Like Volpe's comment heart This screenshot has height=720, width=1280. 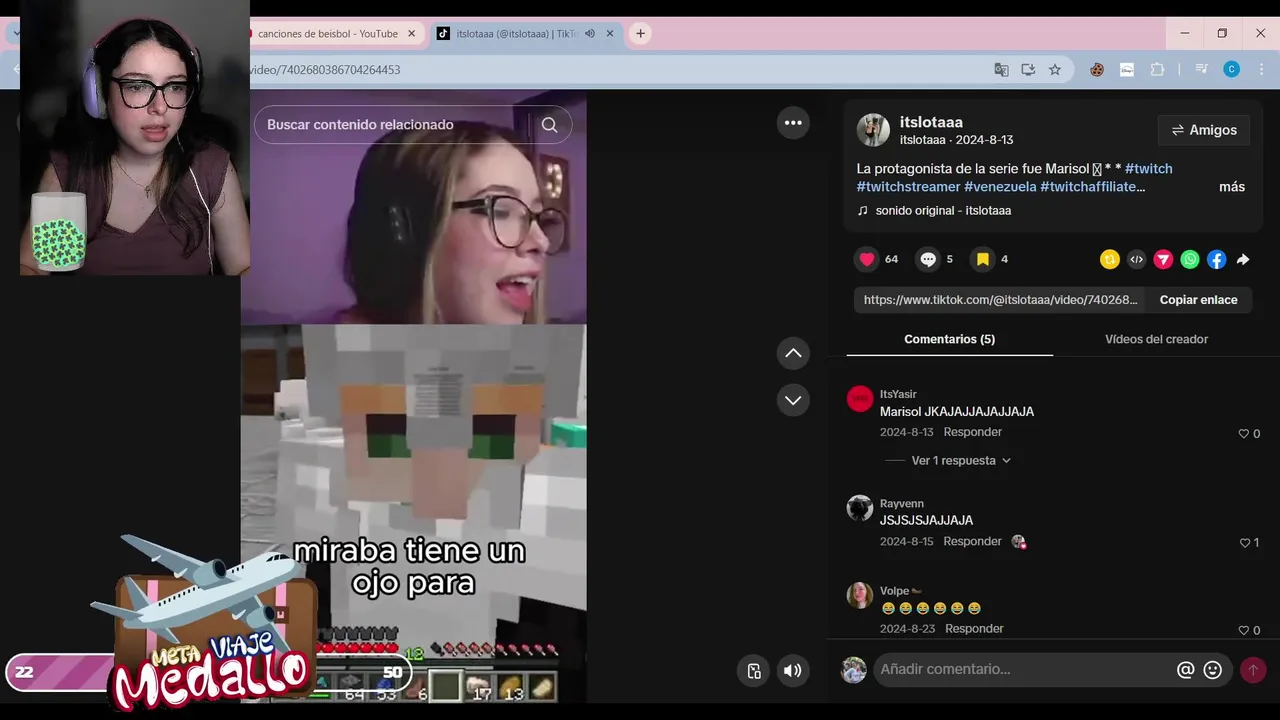tap(1244, 630)
